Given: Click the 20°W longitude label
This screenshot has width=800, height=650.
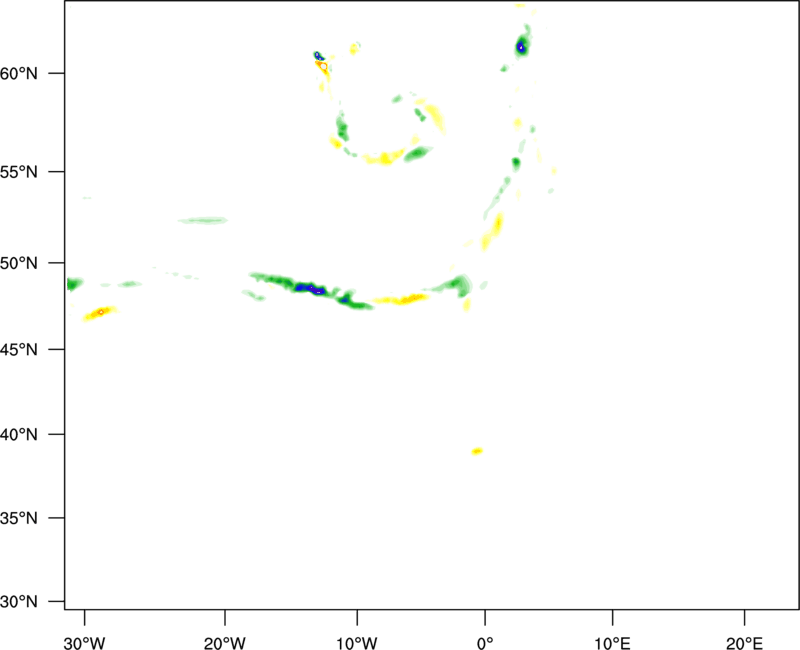Looking at the screenshot, I should point(224,643).
